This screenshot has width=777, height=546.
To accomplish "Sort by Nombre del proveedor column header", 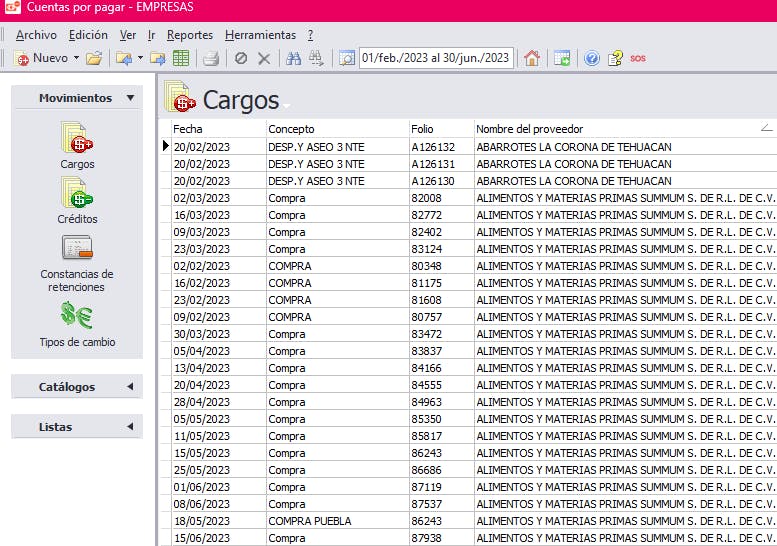I will click(625, 129).
